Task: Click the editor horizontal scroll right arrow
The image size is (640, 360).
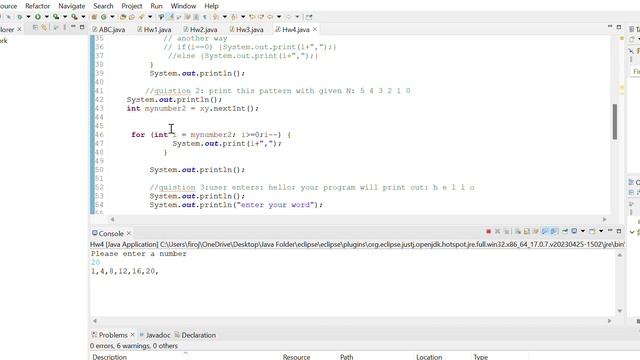Action: [604, 219]
